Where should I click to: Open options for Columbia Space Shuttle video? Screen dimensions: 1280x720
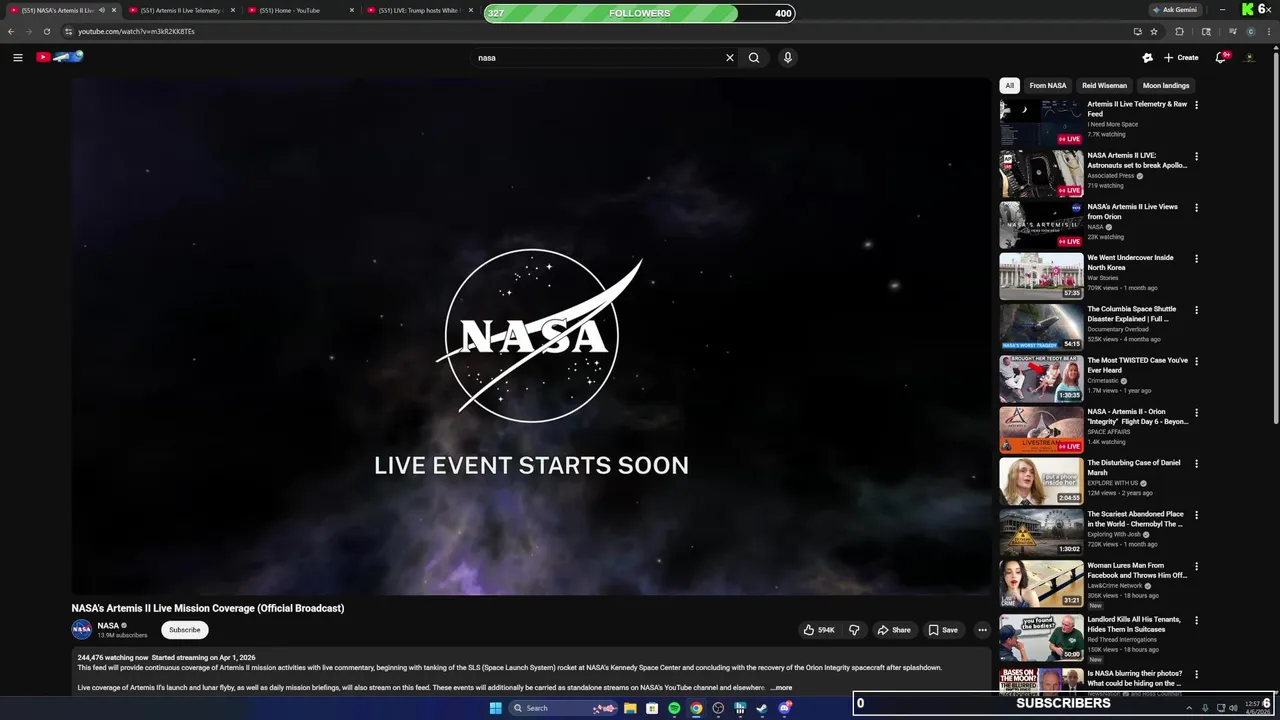1196,310
